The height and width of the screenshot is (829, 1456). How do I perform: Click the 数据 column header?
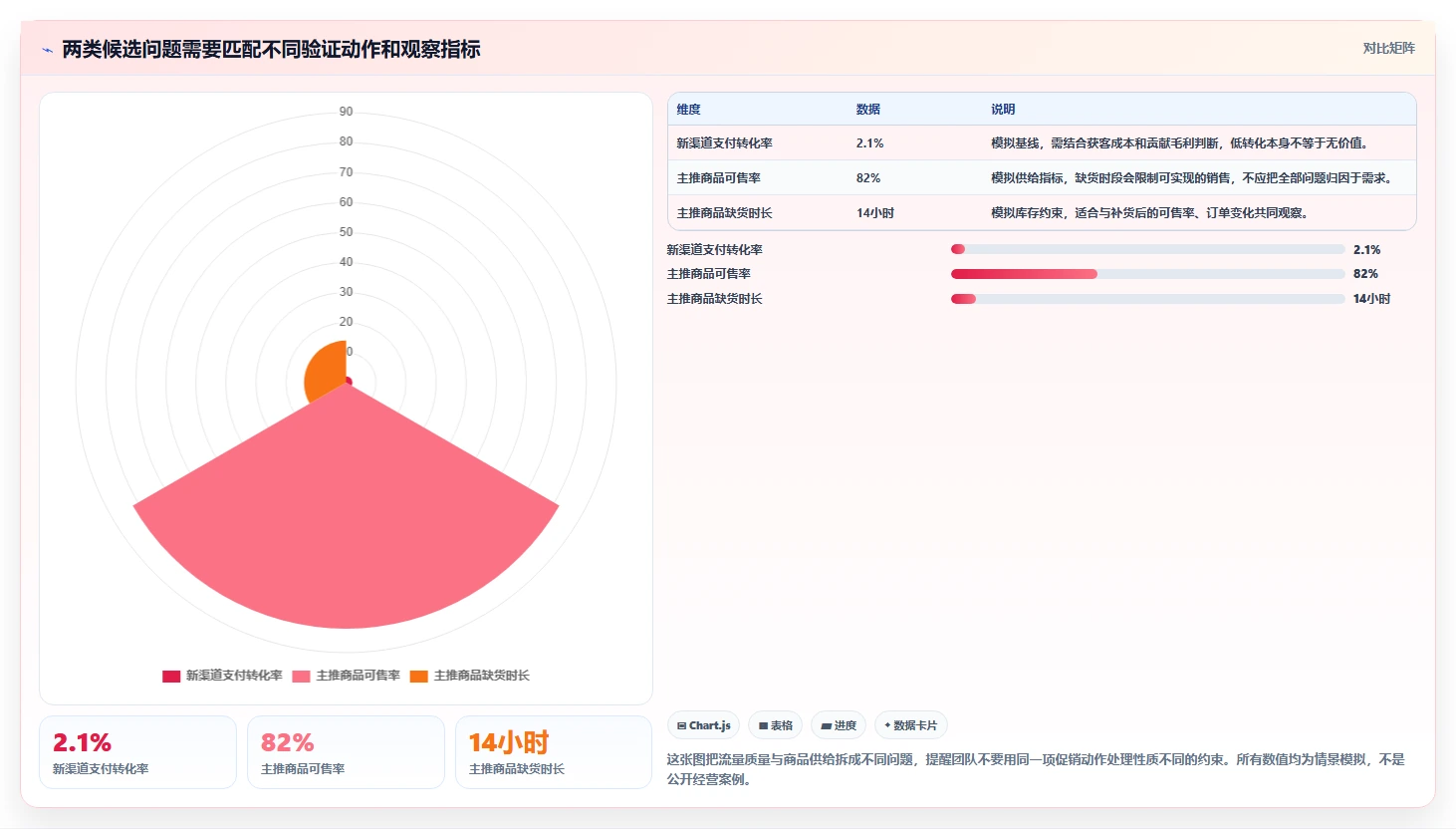tap(868, 110)
